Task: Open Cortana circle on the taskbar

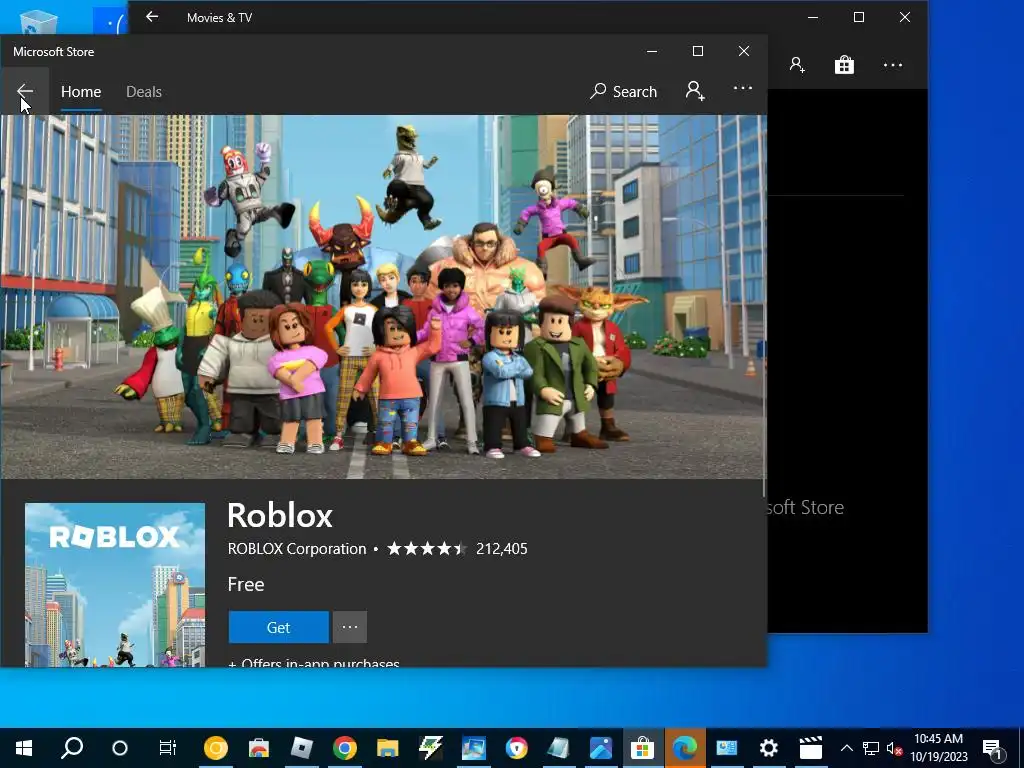Action: (x=120, y=748)
